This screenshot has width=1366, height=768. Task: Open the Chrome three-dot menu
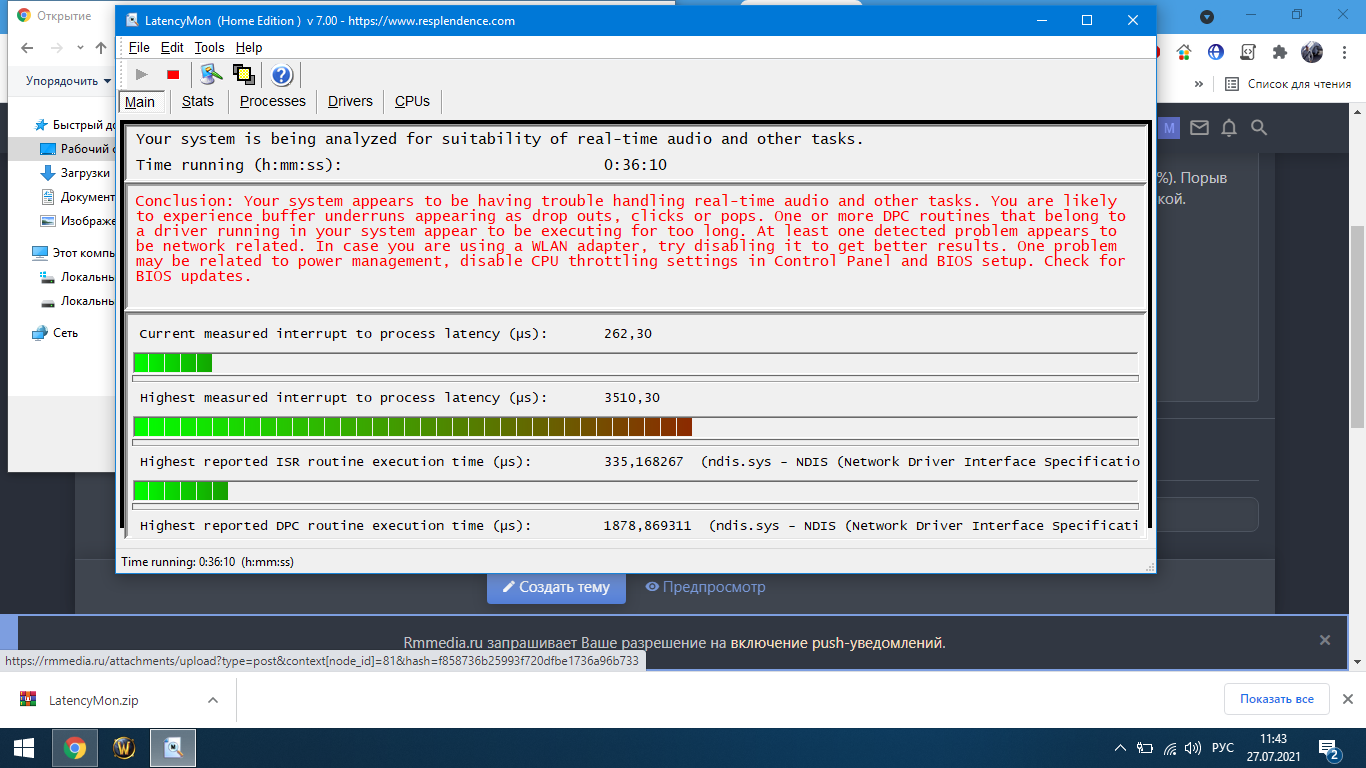click(1343, 52)
